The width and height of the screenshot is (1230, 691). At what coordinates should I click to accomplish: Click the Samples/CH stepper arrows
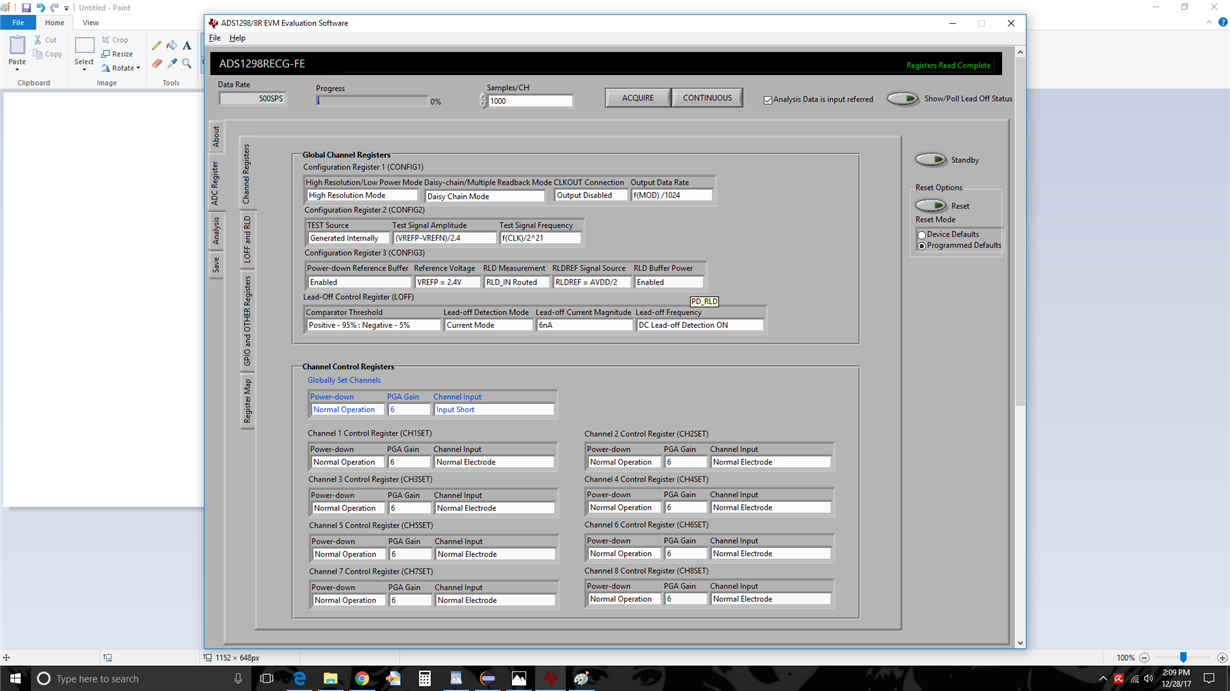[483, 101]
